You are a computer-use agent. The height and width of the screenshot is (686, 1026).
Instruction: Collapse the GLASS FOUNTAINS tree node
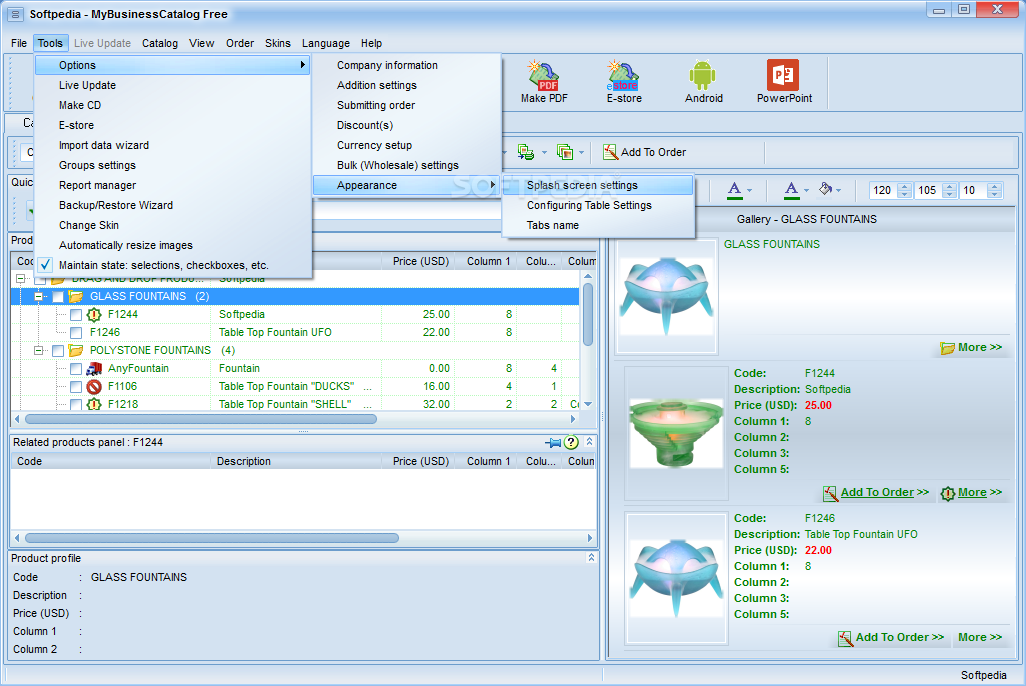(39, 297)
